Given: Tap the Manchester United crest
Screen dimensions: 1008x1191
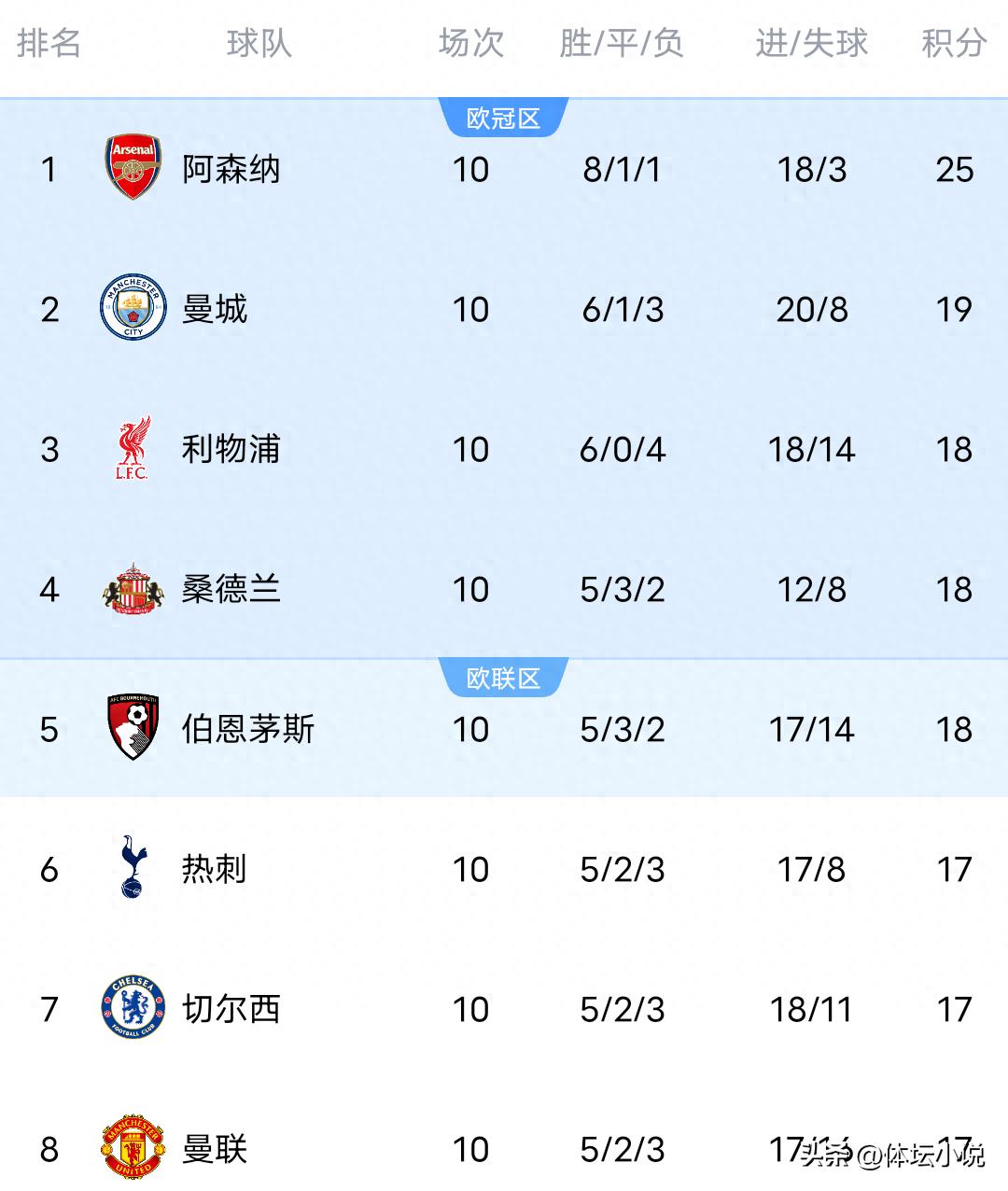Looking at the screenshot, I should pos(133,1147).
